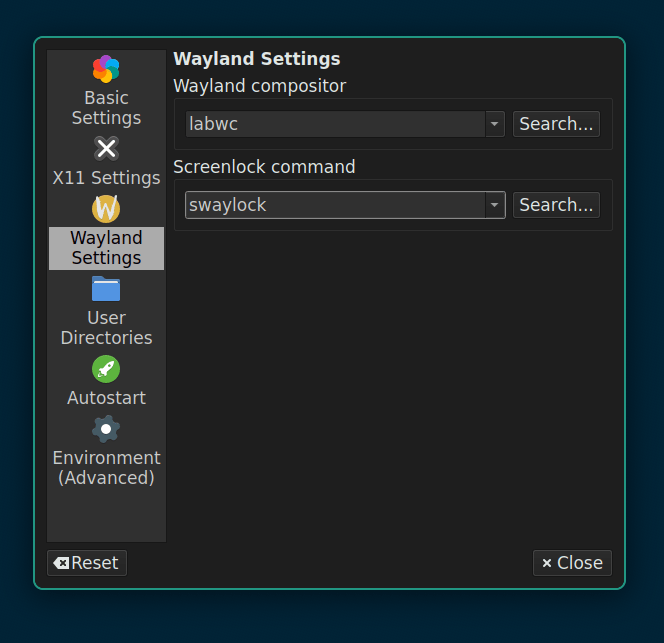Switch to X11 Settings label in sidebar

(106, 178)
